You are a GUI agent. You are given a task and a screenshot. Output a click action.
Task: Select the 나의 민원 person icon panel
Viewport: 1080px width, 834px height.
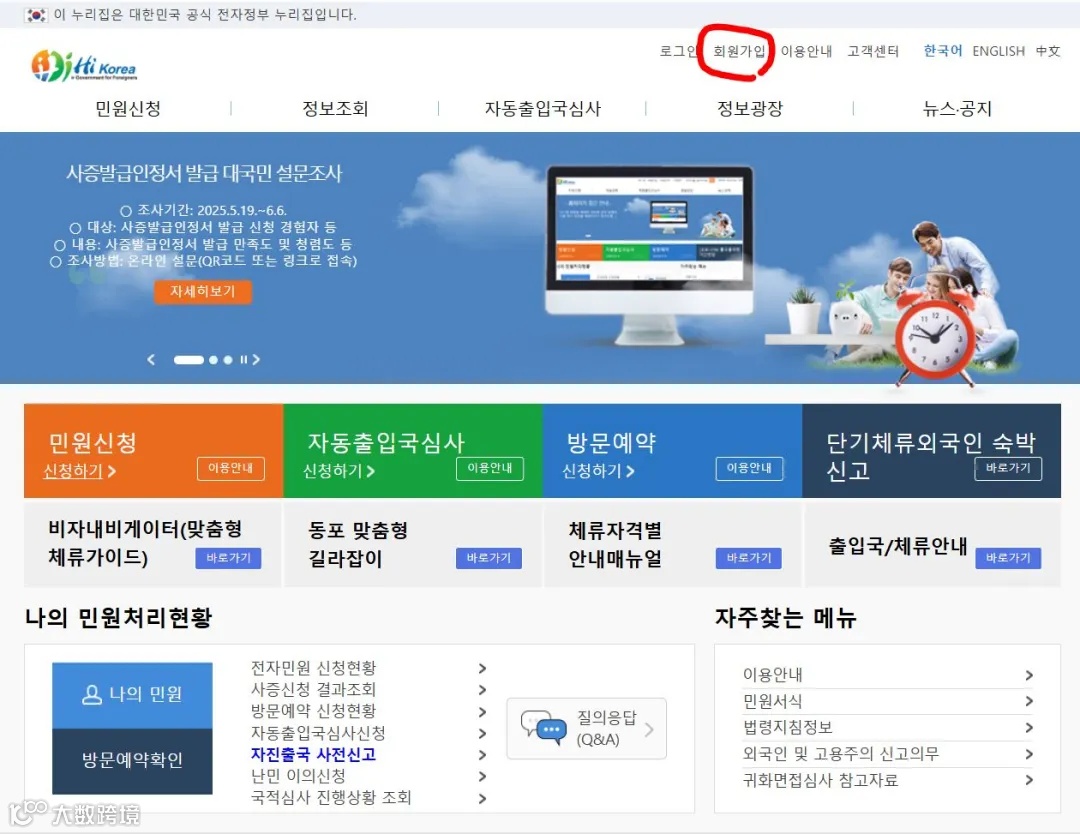pos(132,696)
